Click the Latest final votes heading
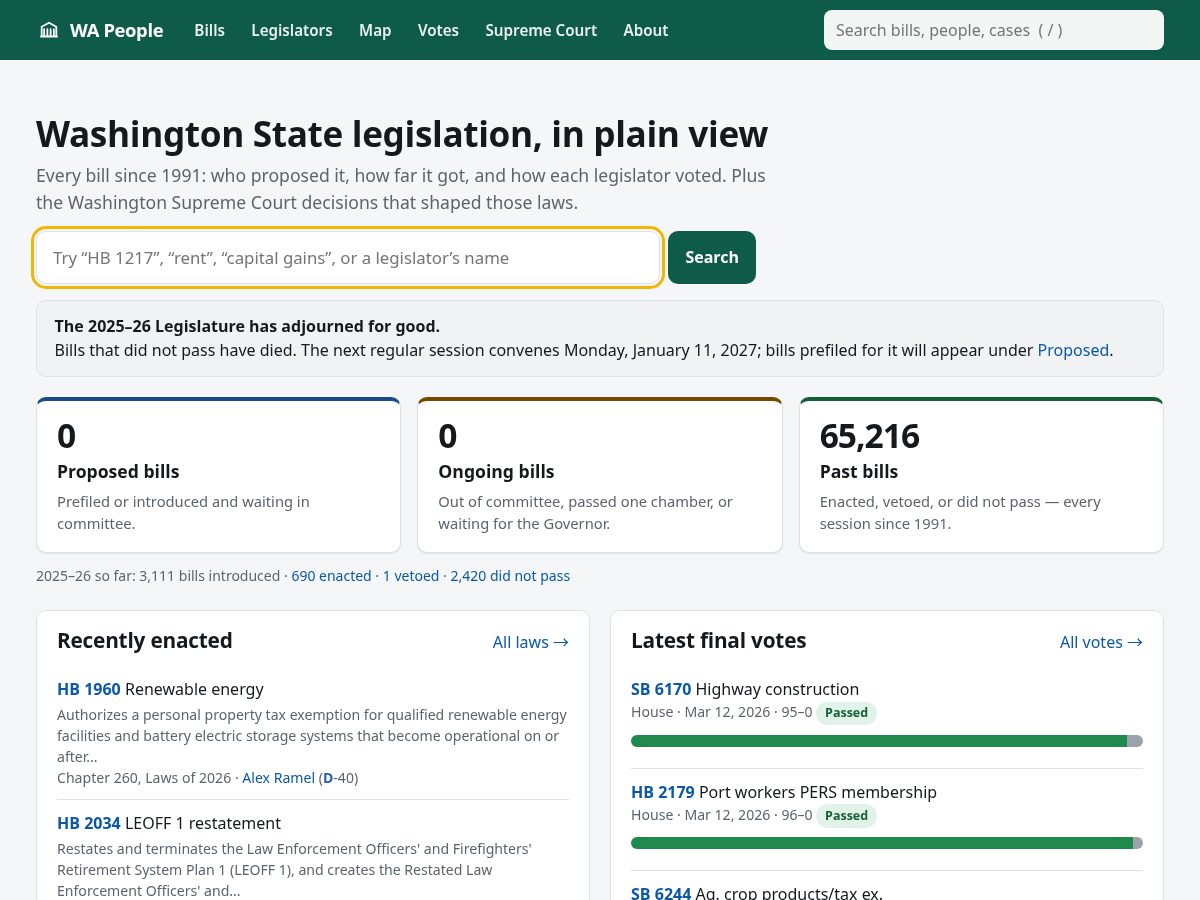 click(x=719, y=641)
